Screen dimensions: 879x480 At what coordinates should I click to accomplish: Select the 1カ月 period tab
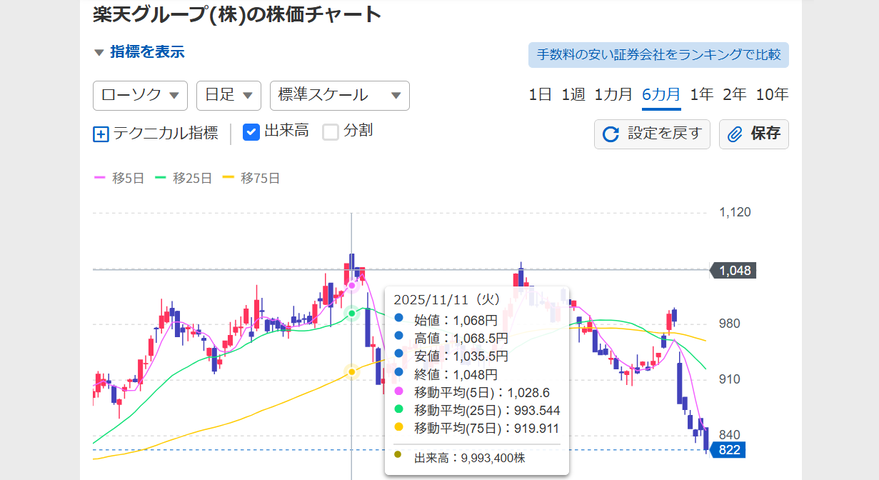click(613, 95)
